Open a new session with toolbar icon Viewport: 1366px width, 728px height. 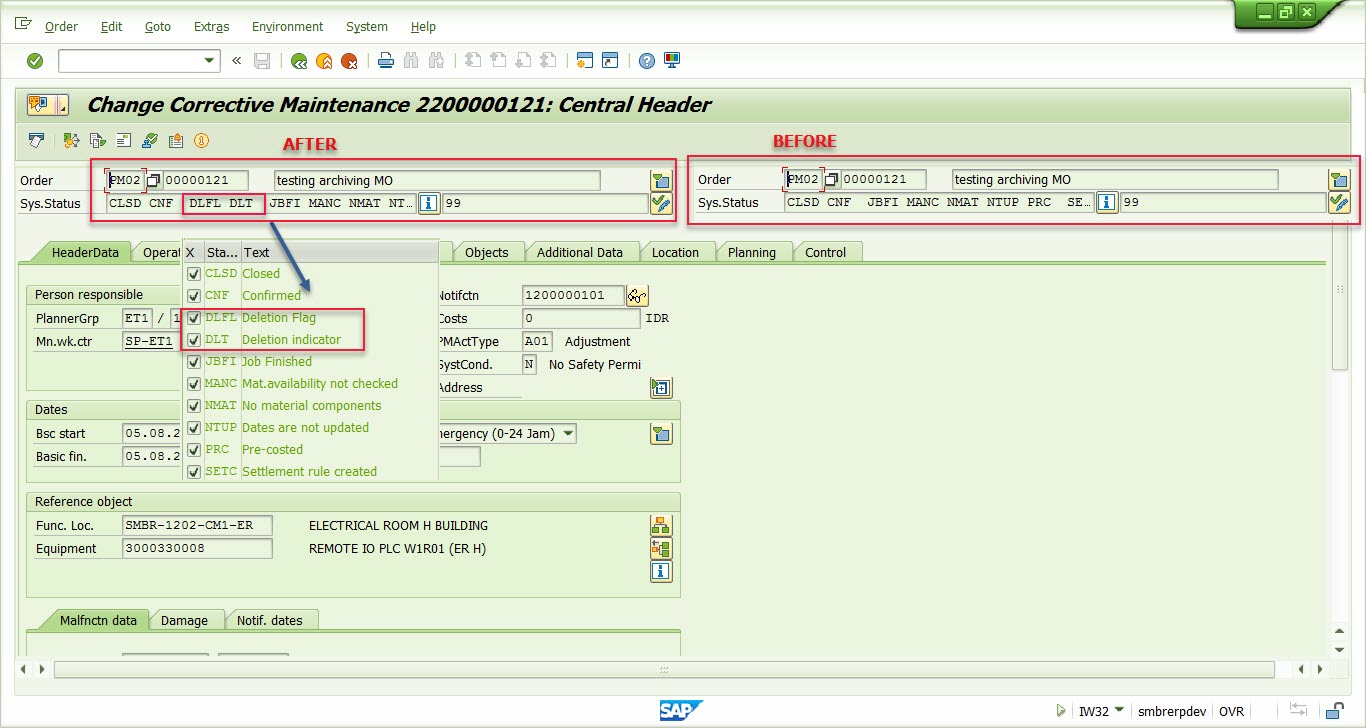tap(584, 61)
